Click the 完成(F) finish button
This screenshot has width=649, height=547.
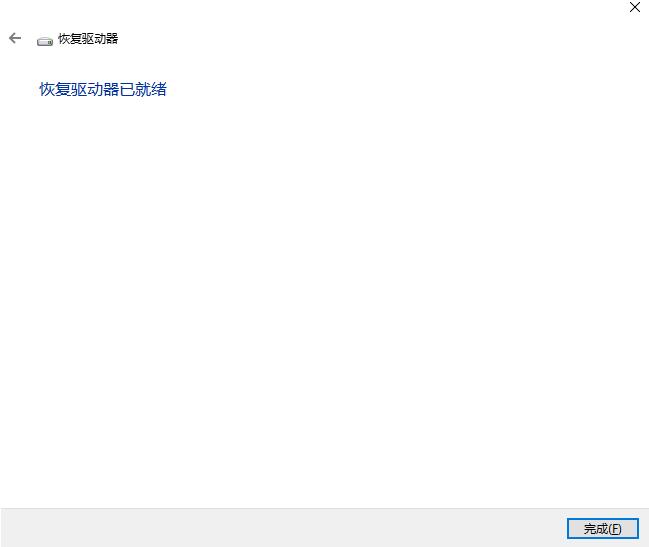603,528
